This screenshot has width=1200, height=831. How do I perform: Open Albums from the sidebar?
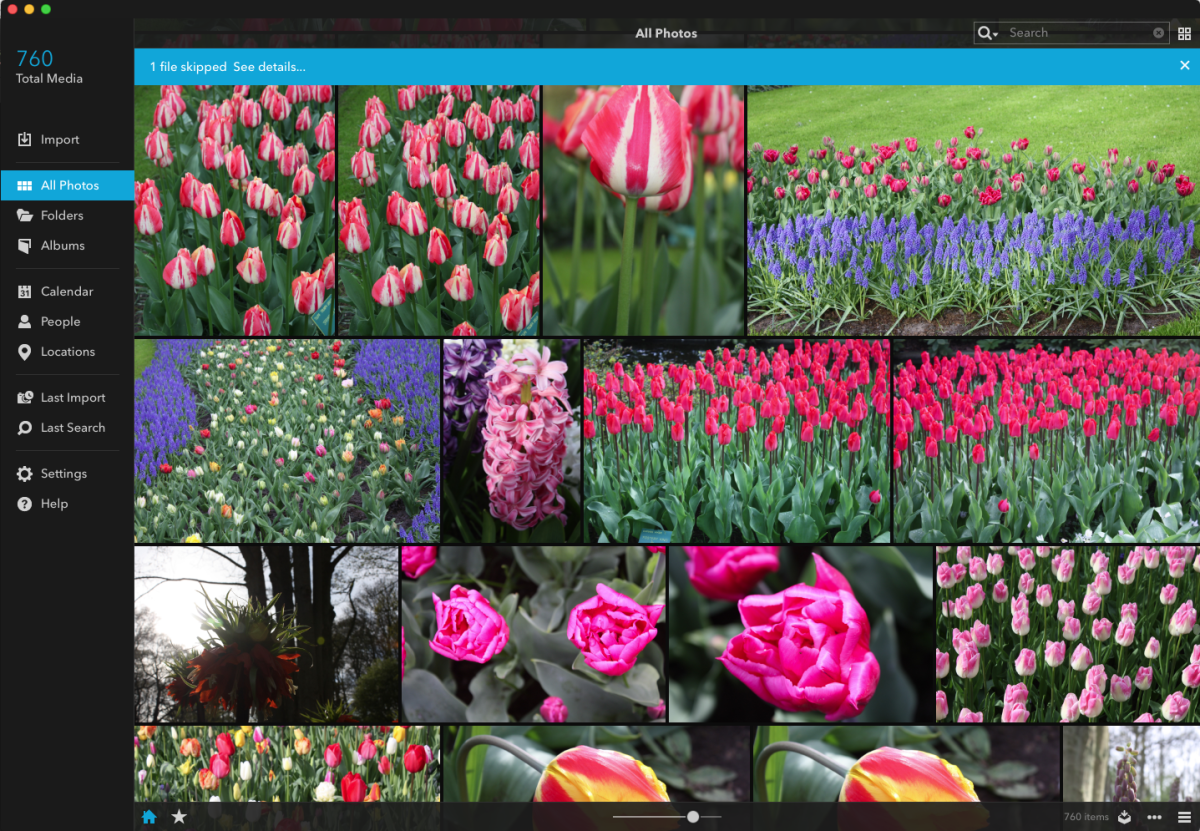click(x=62, y=246)
